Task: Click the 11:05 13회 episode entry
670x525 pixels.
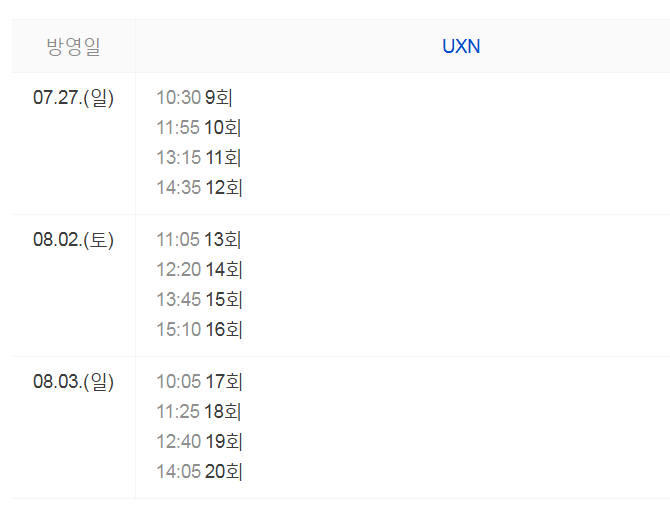Action: 199,240
